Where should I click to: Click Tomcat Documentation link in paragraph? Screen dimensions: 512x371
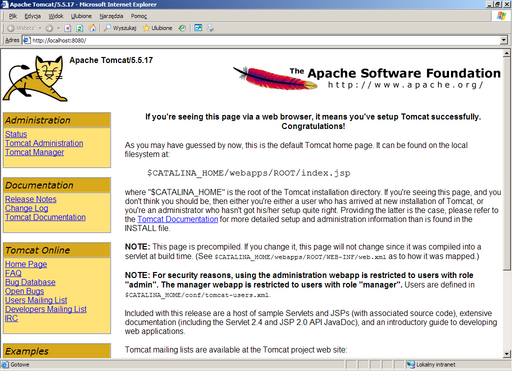click(x=178, y=219)
